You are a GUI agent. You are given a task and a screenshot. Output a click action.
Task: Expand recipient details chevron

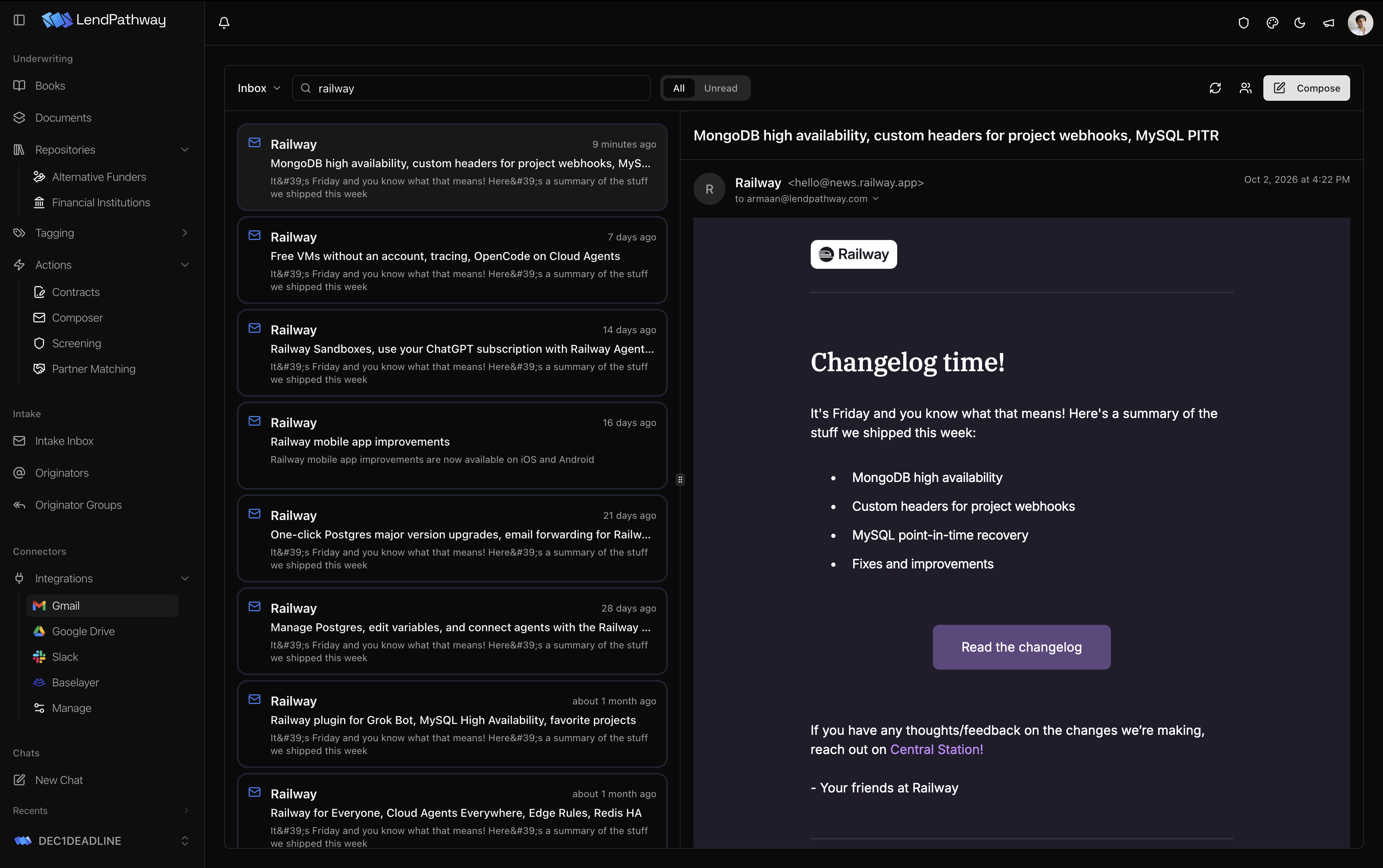875,199
